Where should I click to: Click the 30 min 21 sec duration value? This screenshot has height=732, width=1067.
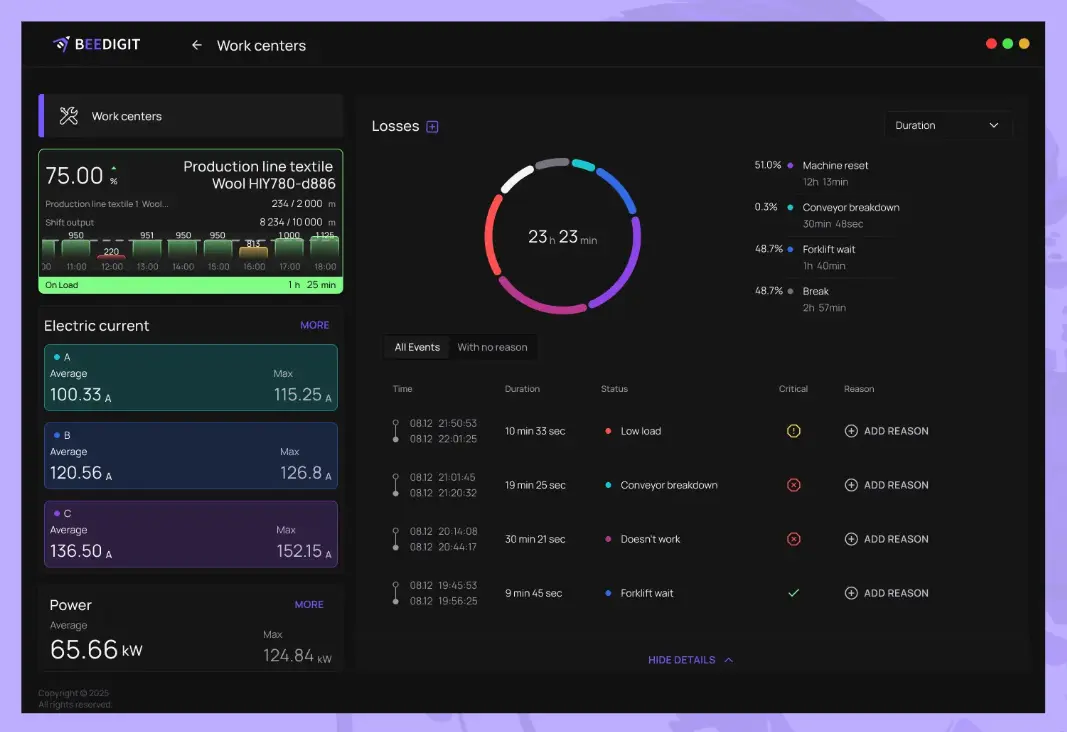click(535, 539)
